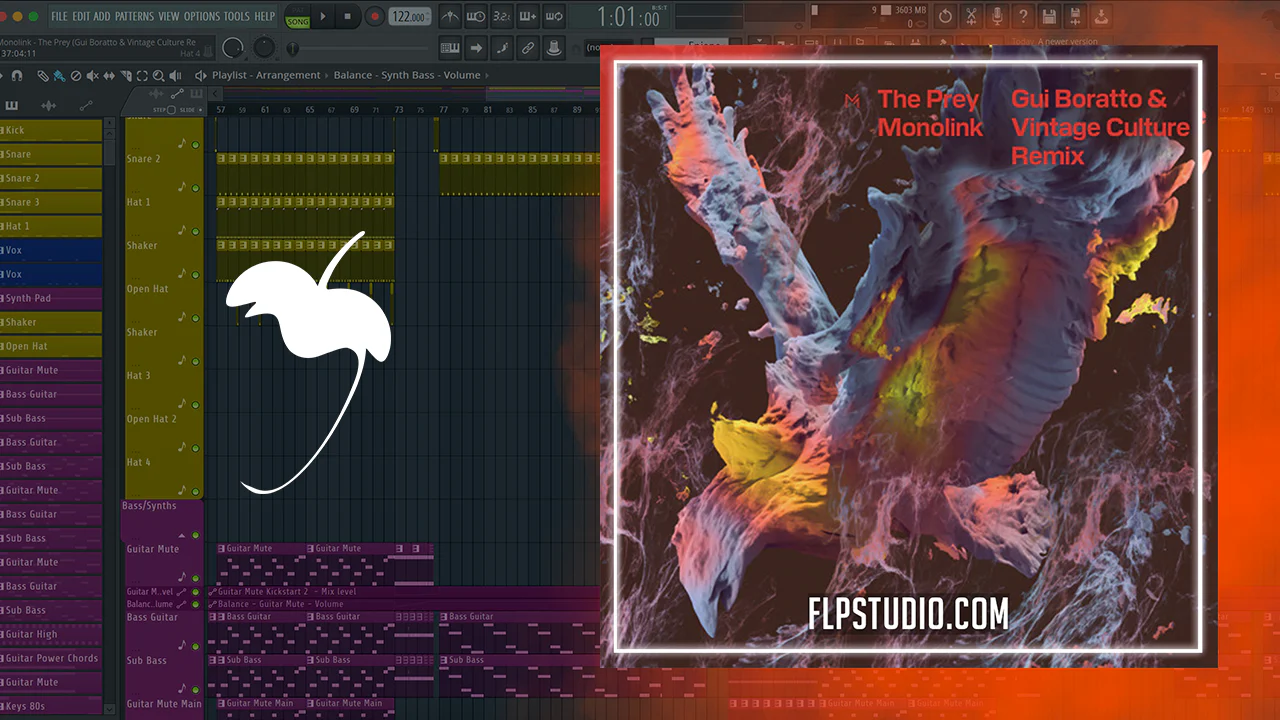Click the export render icon
This screenshot has height=720, width=1280.
pyautogui.click(x=1101, y=17)
